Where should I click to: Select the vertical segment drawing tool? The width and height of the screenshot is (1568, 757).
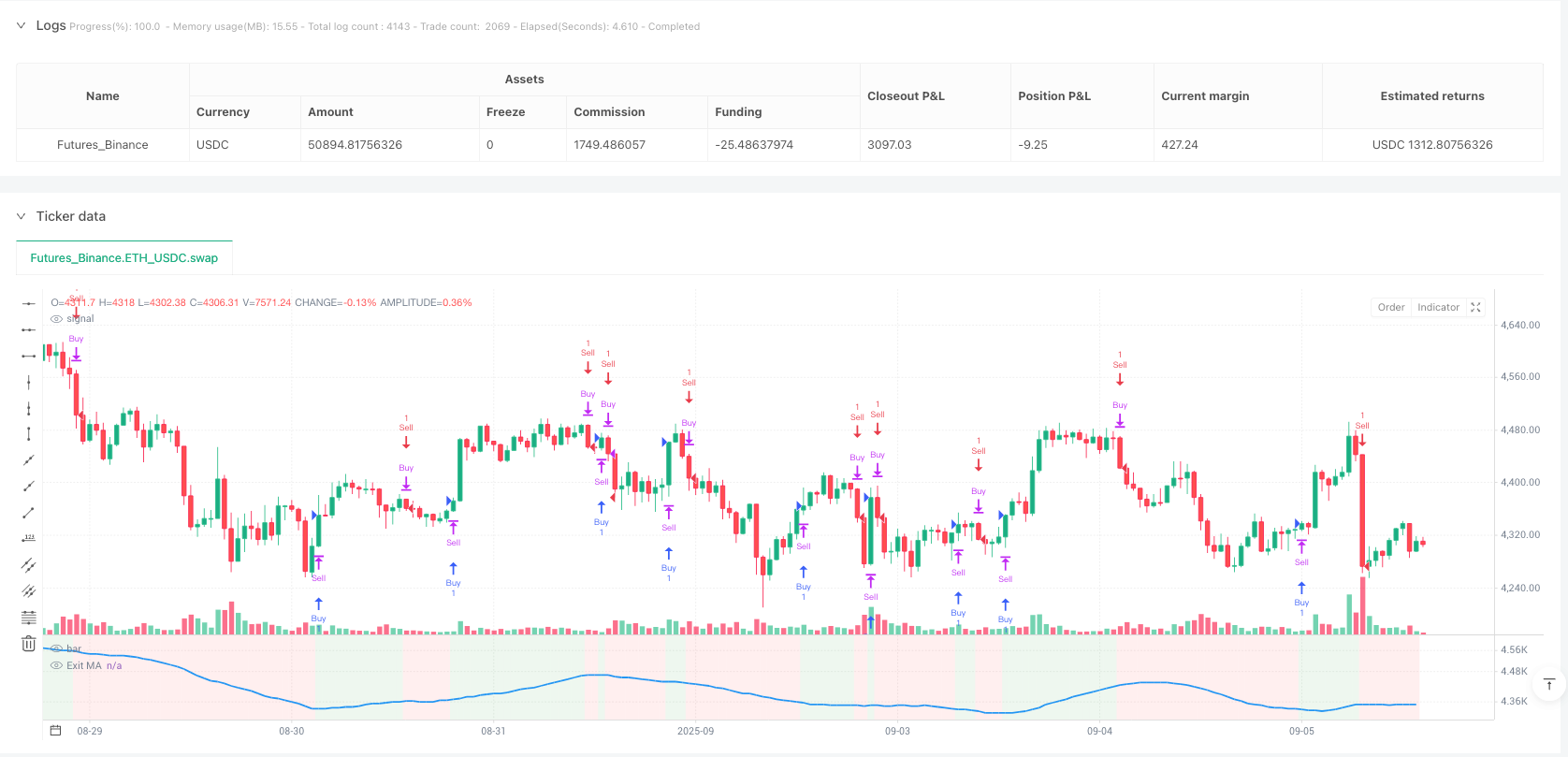tap(29, 434)
